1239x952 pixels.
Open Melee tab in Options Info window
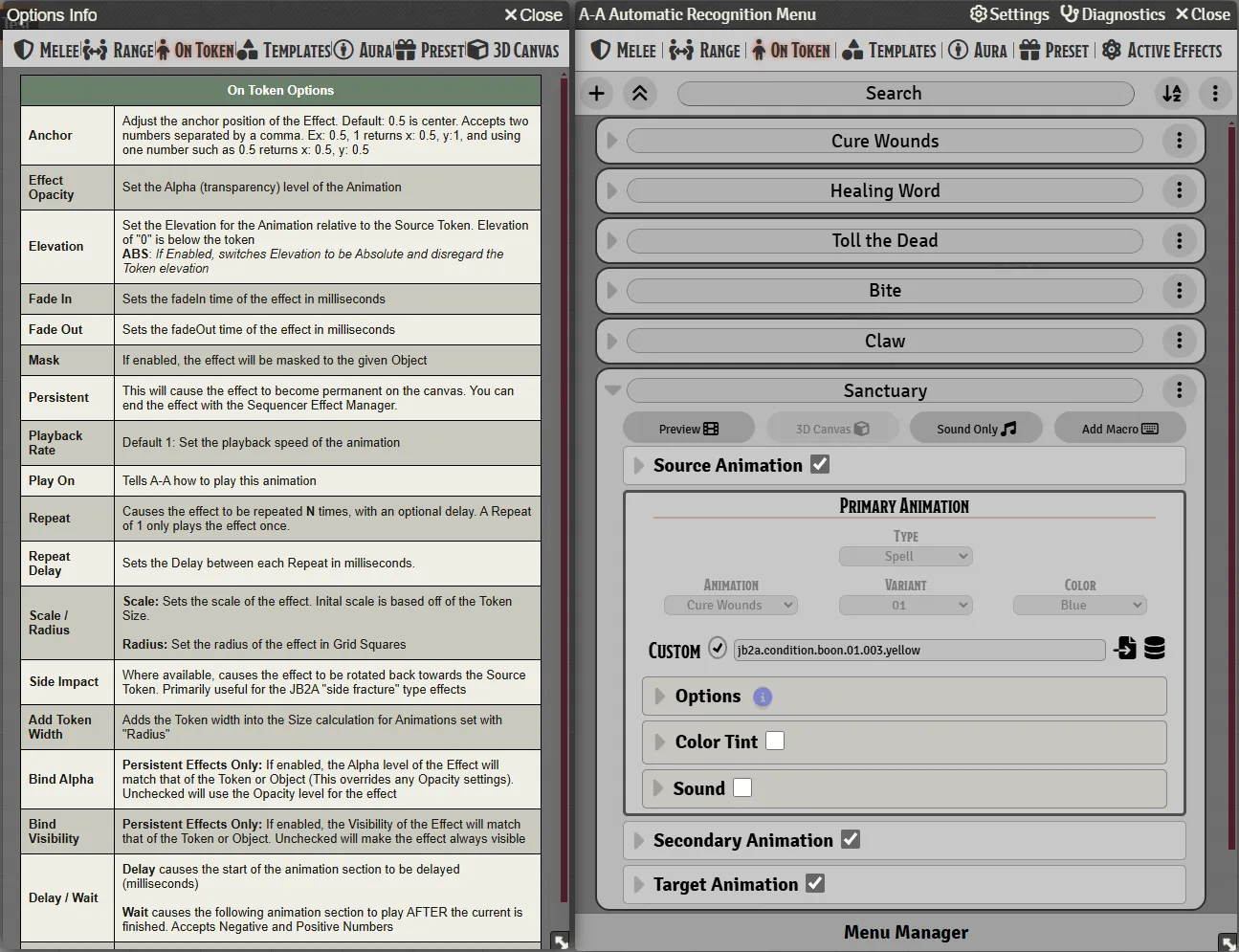tap(47, 50)
